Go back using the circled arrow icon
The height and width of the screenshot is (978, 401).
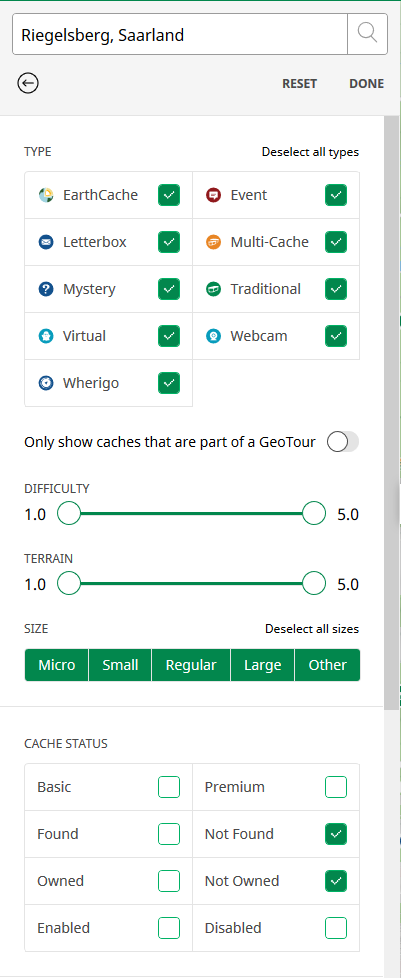(28, 83)
